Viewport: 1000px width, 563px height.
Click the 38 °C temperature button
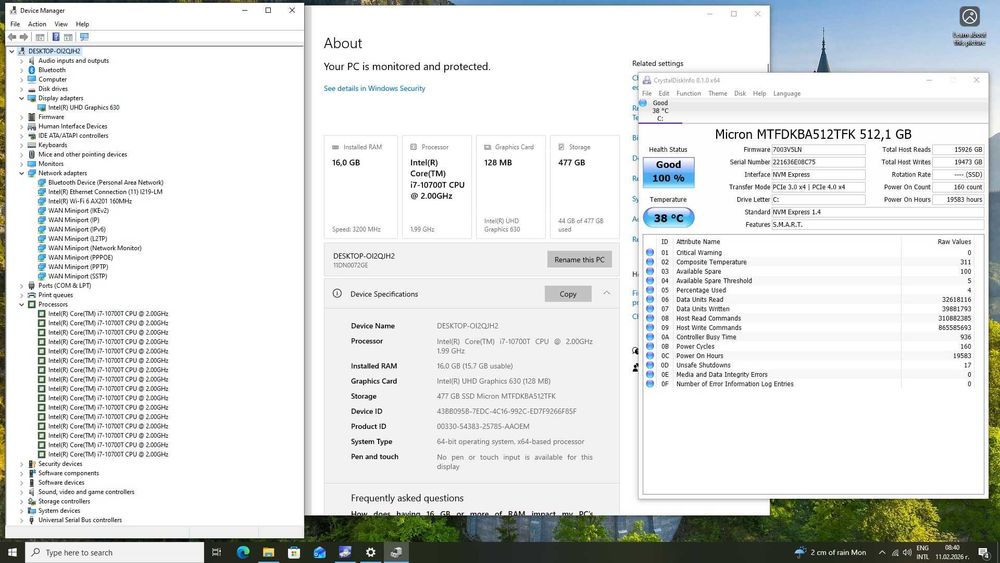(668, 218)
